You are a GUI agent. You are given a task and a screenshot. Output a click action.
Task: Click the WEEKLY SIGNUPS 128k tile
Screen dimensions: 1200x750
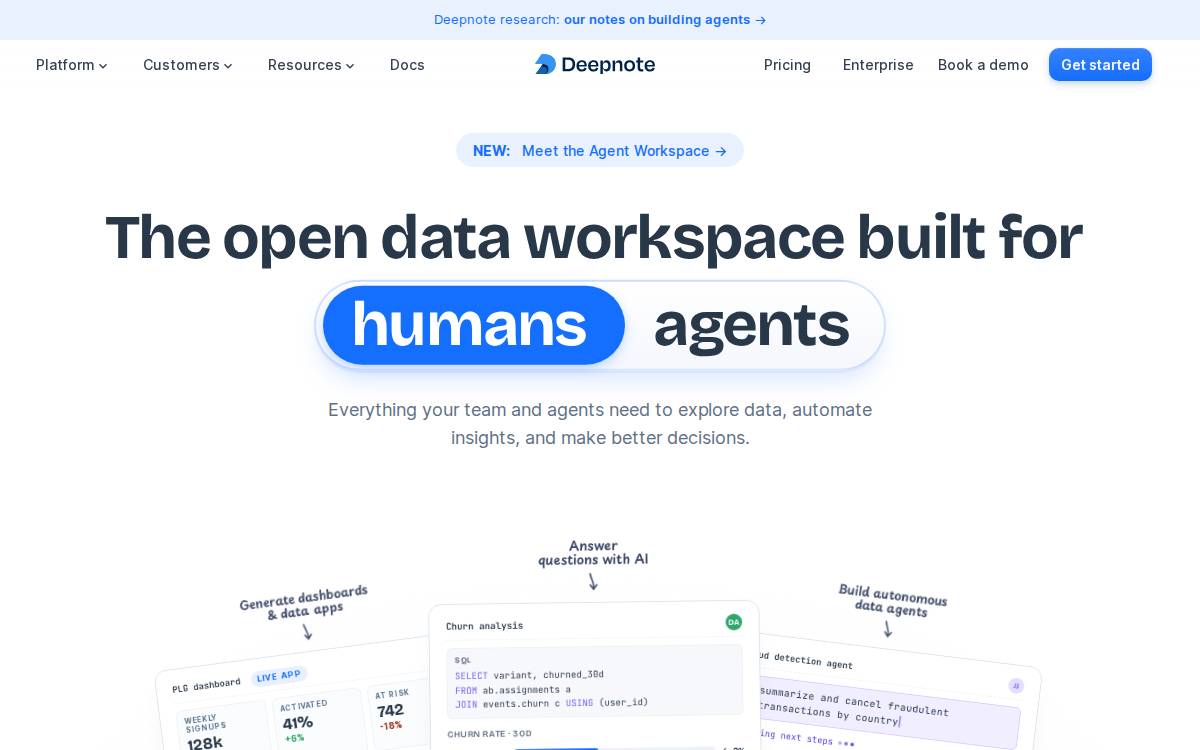click(224, 726)
